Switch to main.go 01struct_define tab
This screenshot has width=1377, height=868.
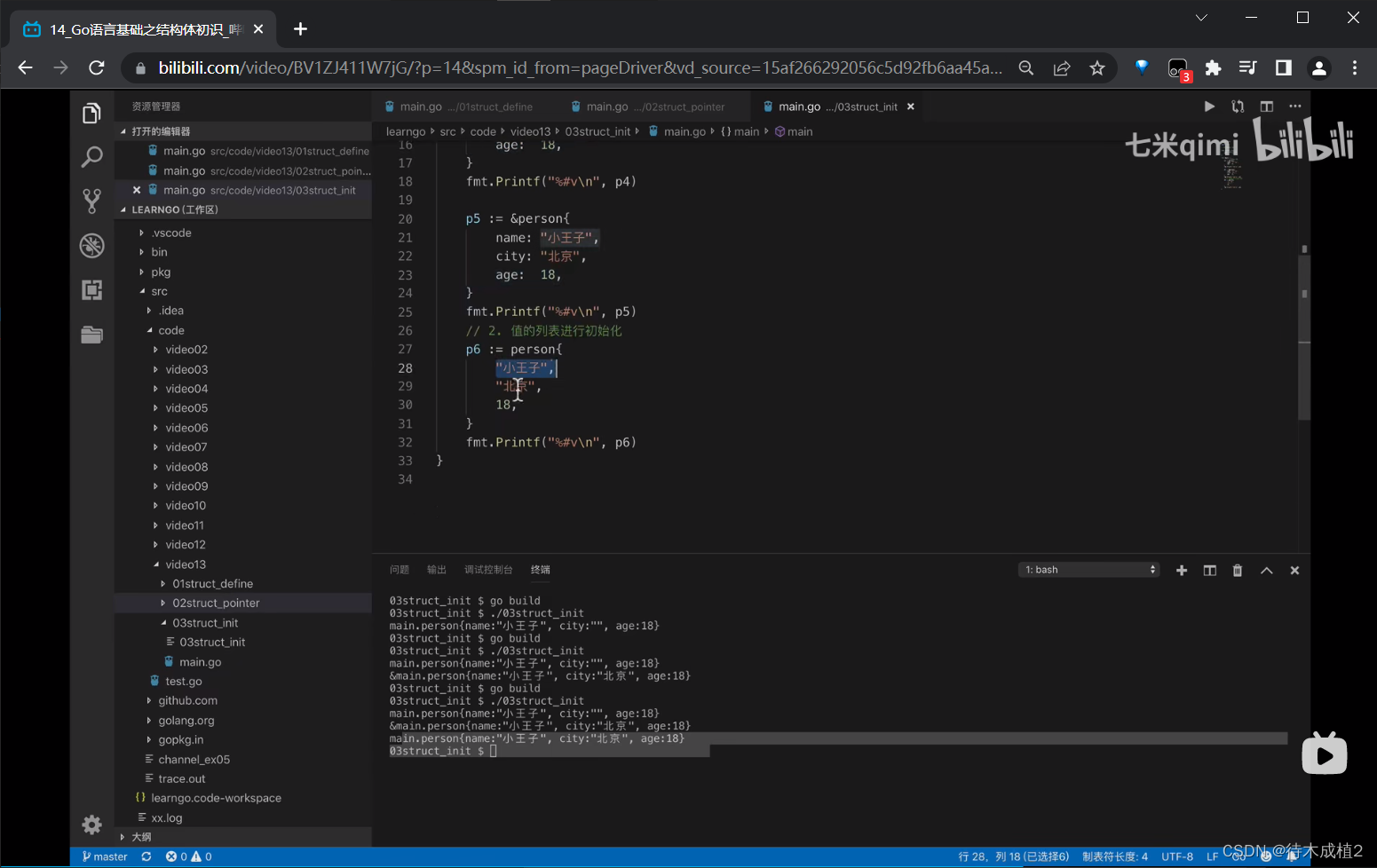point(465,107)
